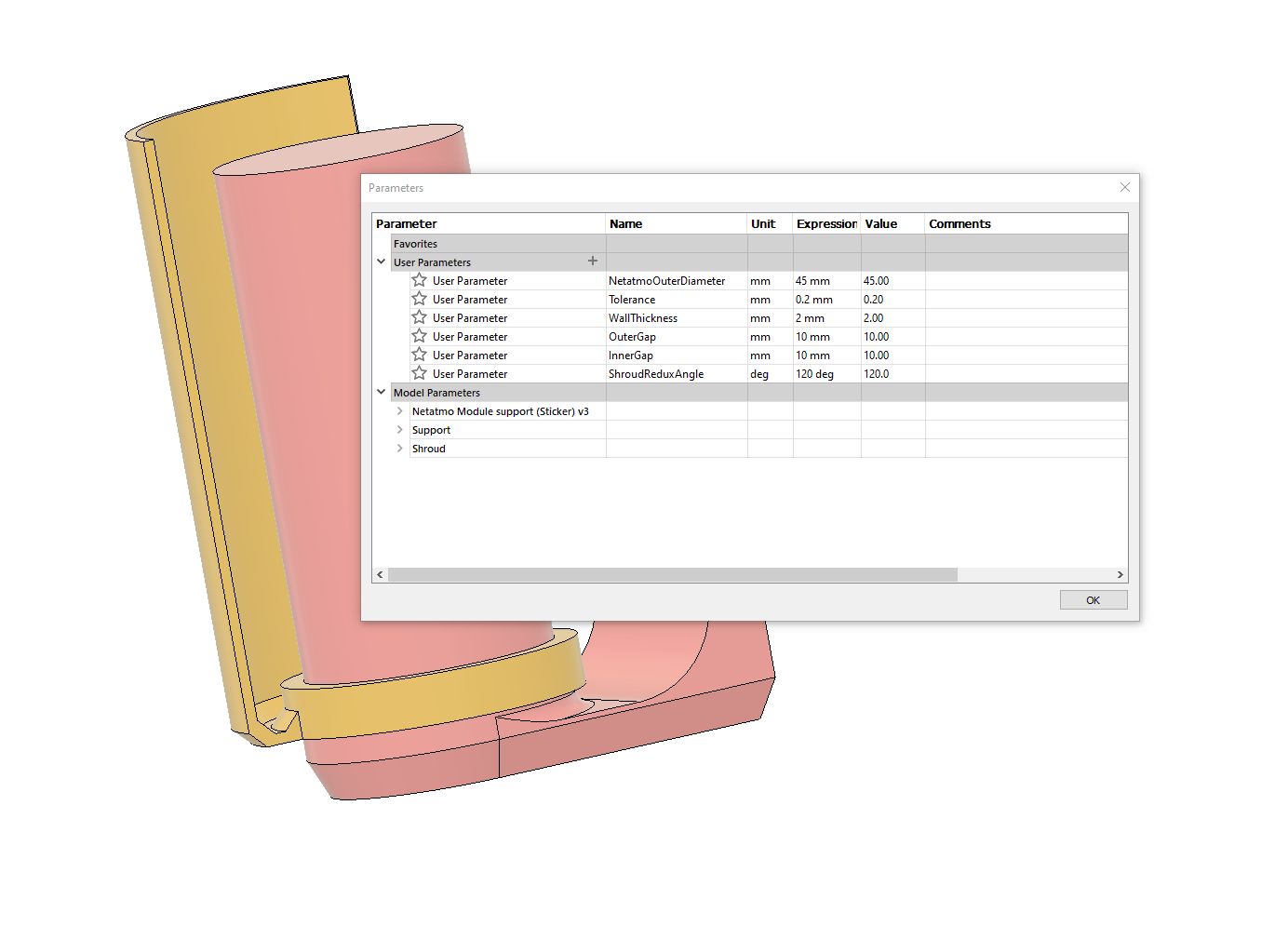Expand the Netatmo Module support component
The image size is (1288, 926).
400,410
